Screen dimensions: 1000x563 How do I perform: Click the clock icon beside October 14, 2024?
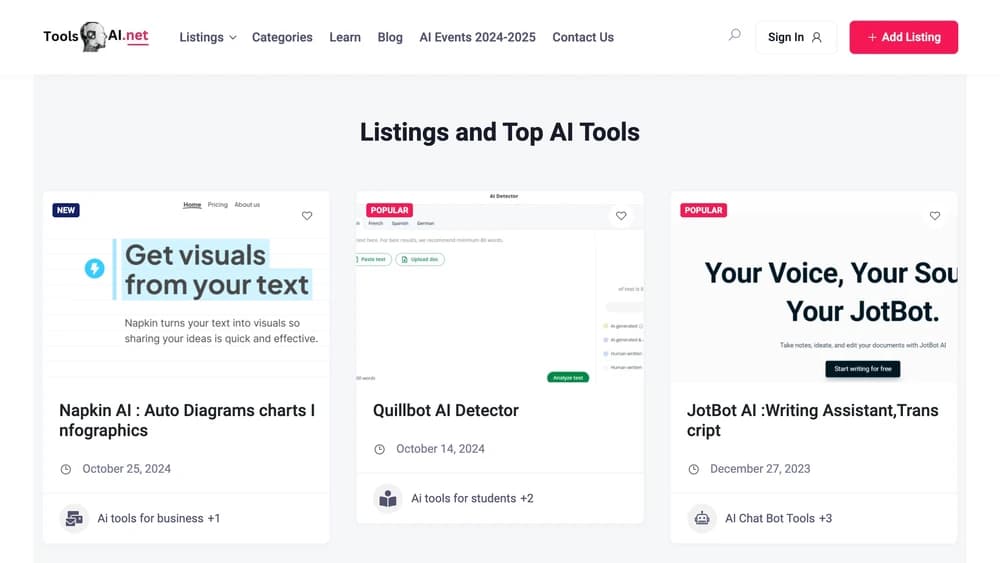(x=379, y=450)
